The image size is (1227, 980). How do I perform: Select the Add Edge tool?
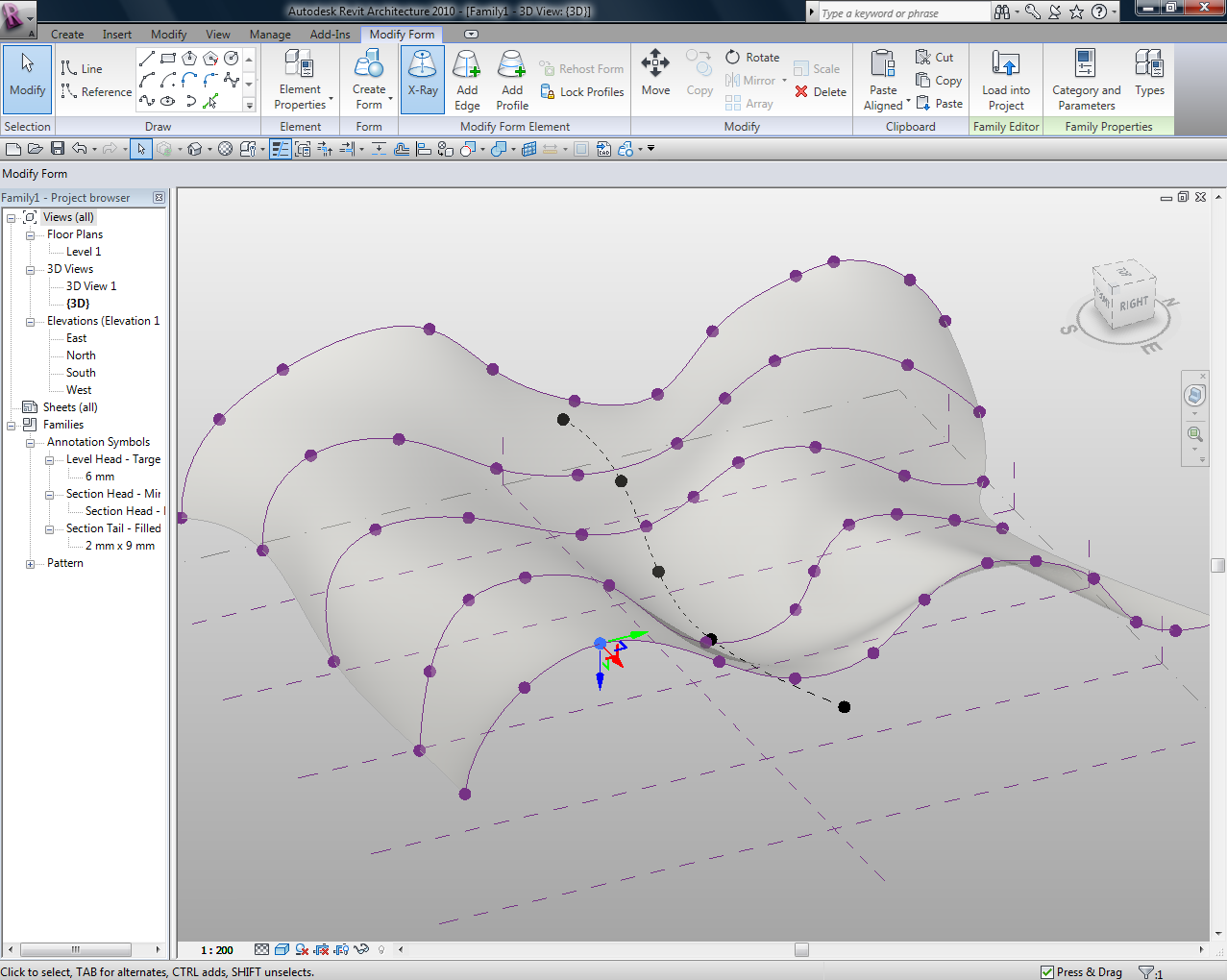pos(467,79)
